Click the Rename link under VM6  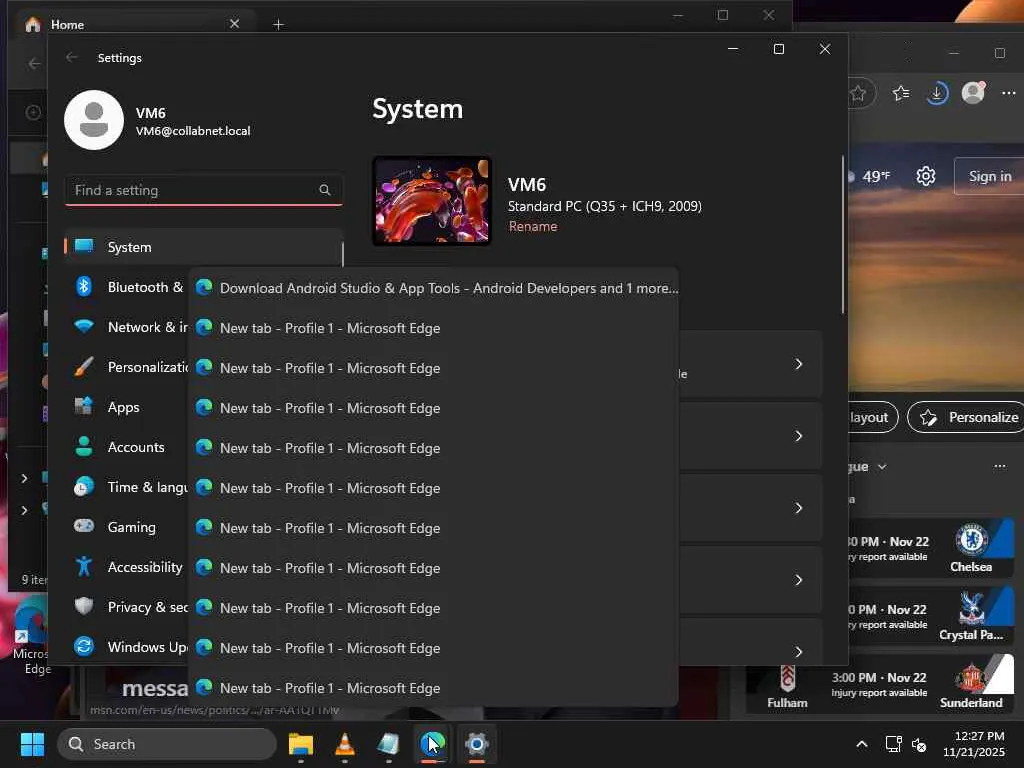533,226
